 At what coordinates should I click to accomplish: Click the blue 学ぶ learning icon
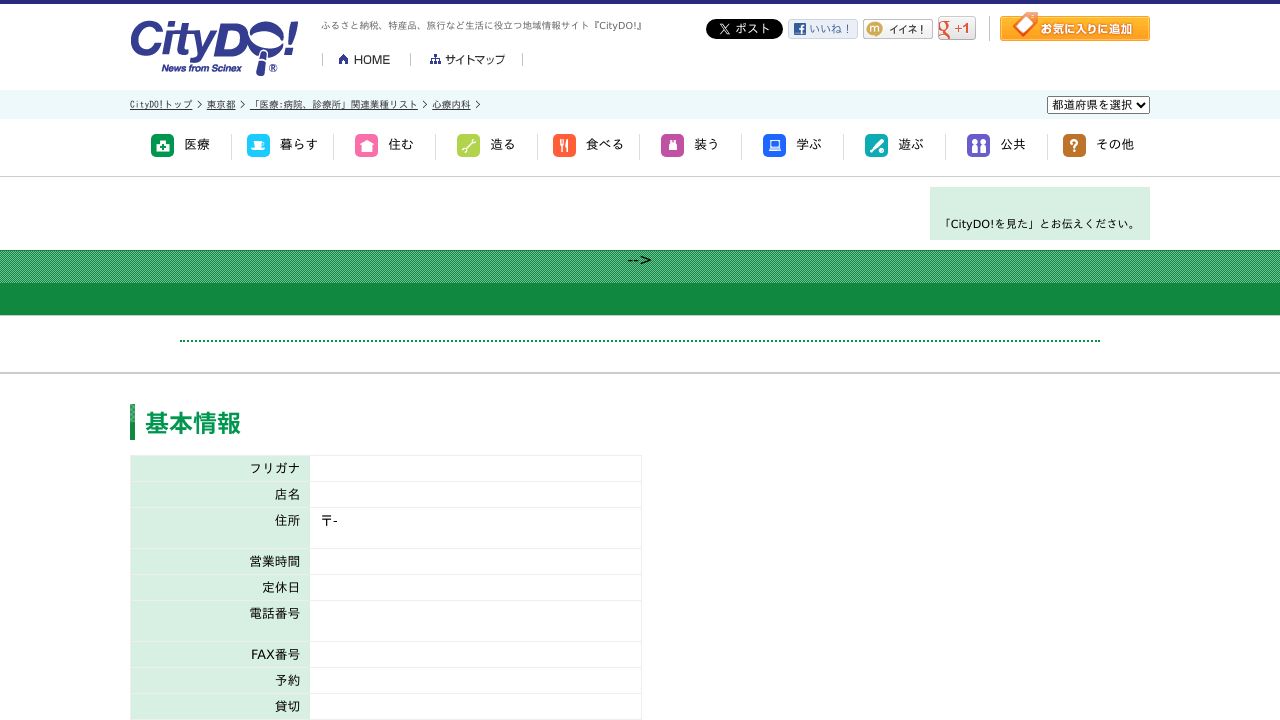pos(775,146)
